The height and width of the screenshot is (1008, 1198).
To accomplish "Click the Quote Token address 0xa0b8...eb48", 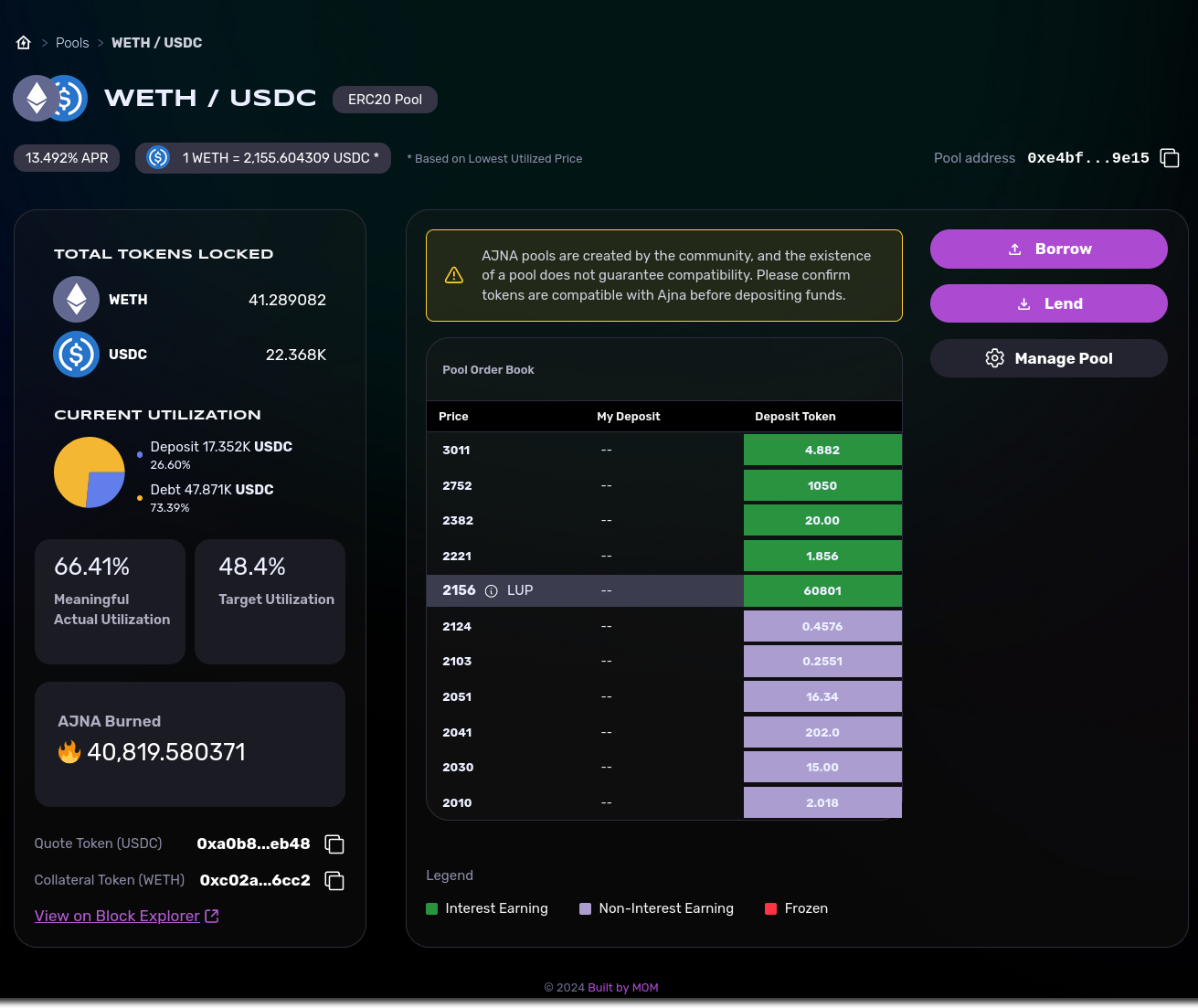I will coord(253,844).
